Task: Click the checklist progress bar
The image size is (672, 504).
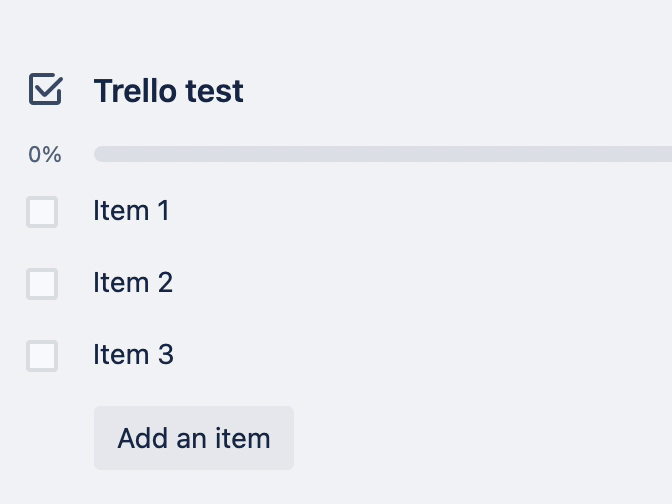Action: [383, 154]
